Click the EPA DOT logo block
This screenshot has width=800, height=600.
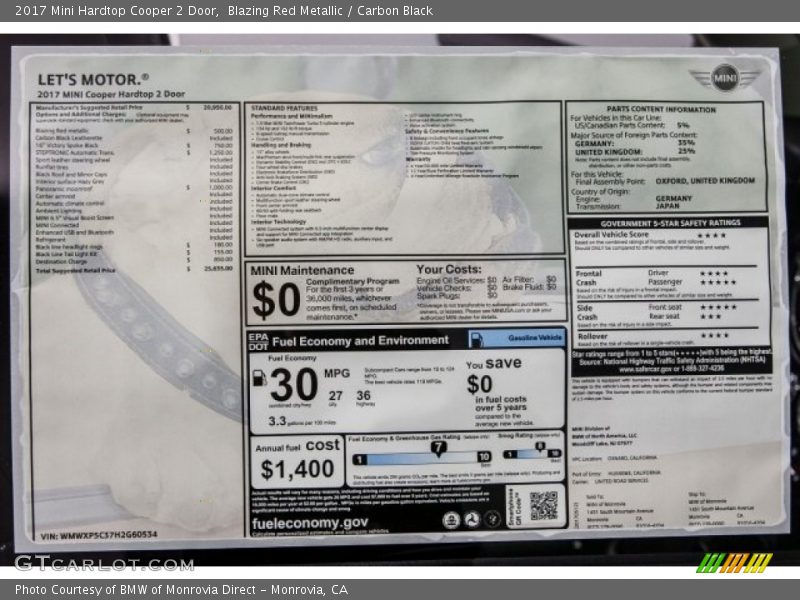tap(258, 341)
